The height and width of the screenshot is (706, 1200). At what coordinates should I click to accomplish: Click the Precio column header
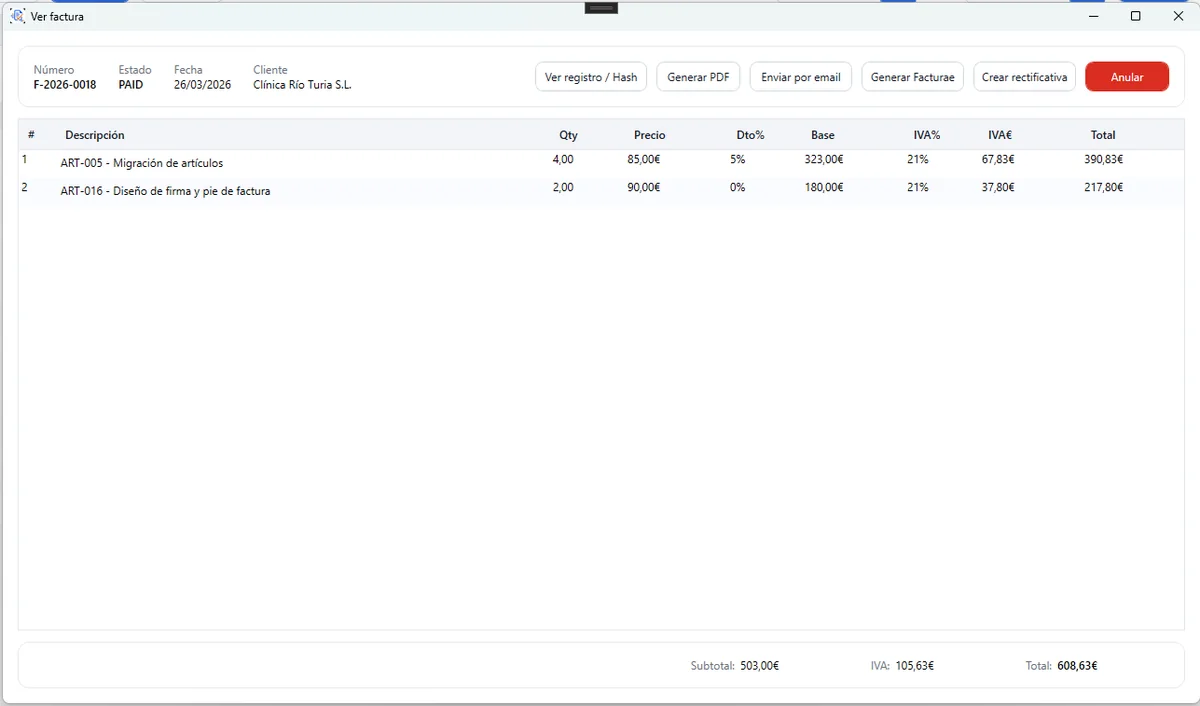(x=649, y=135)
